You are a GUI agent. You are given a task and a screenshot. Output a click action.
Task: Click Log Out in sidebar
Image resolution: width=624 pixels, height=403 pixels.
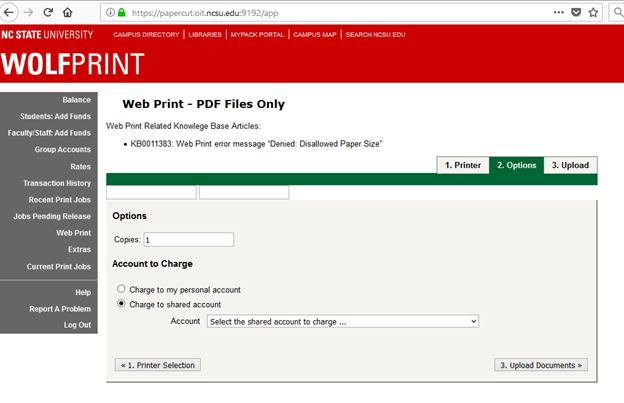click(77, 325)
